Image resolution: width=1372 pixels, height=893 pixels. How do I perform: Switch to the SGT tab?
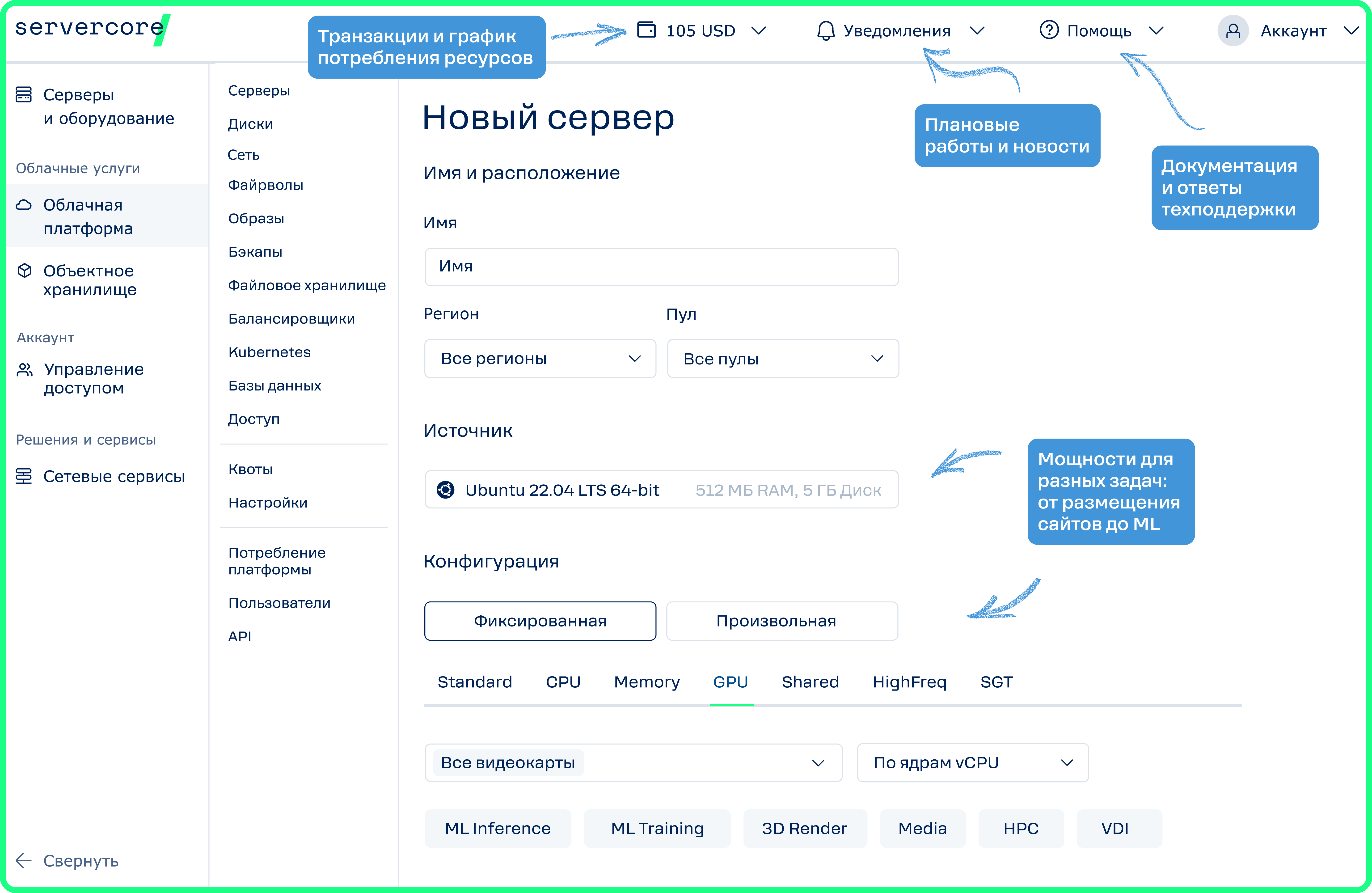point(996,682)
